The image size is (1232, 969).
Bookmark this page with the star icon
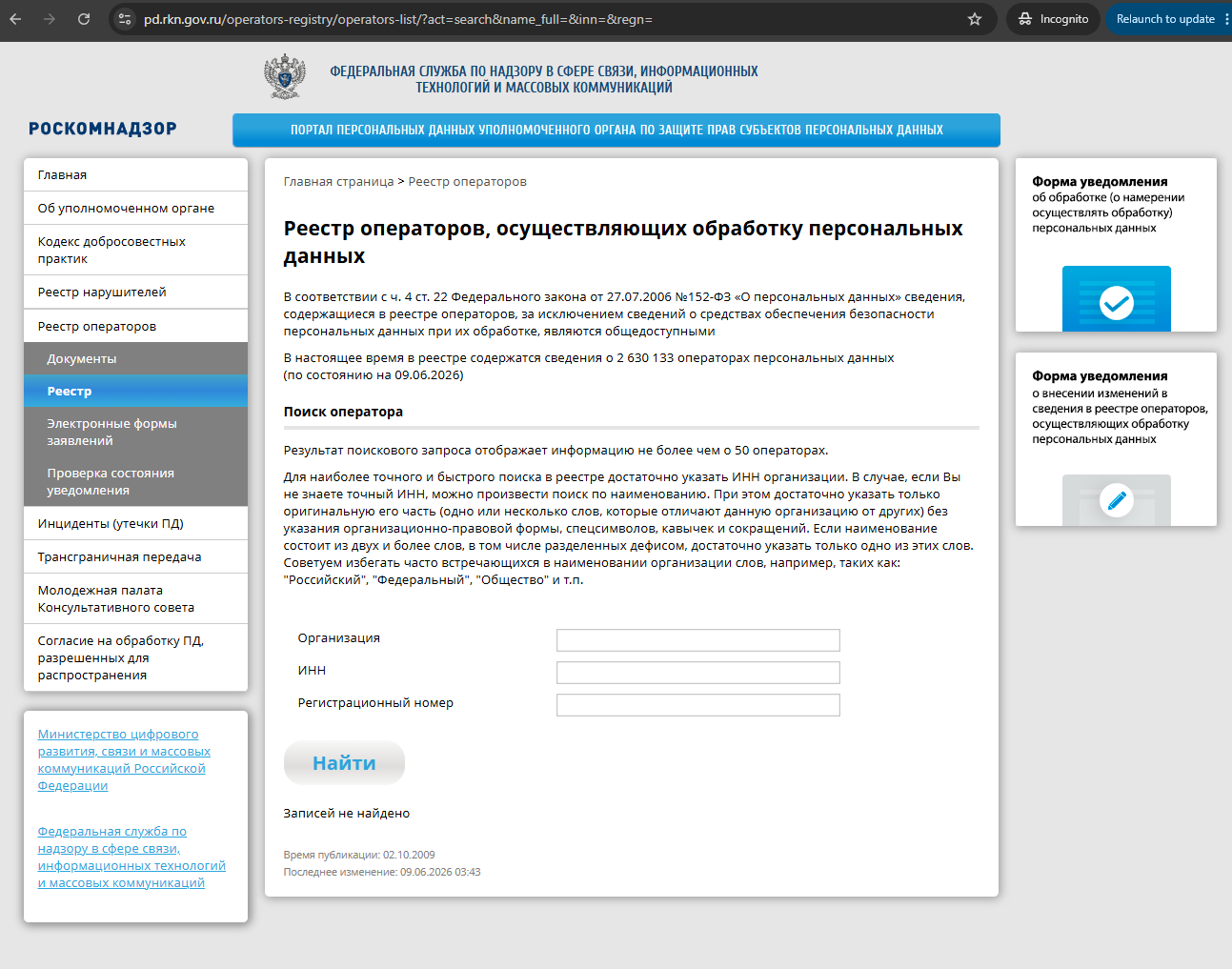[975, 19]
